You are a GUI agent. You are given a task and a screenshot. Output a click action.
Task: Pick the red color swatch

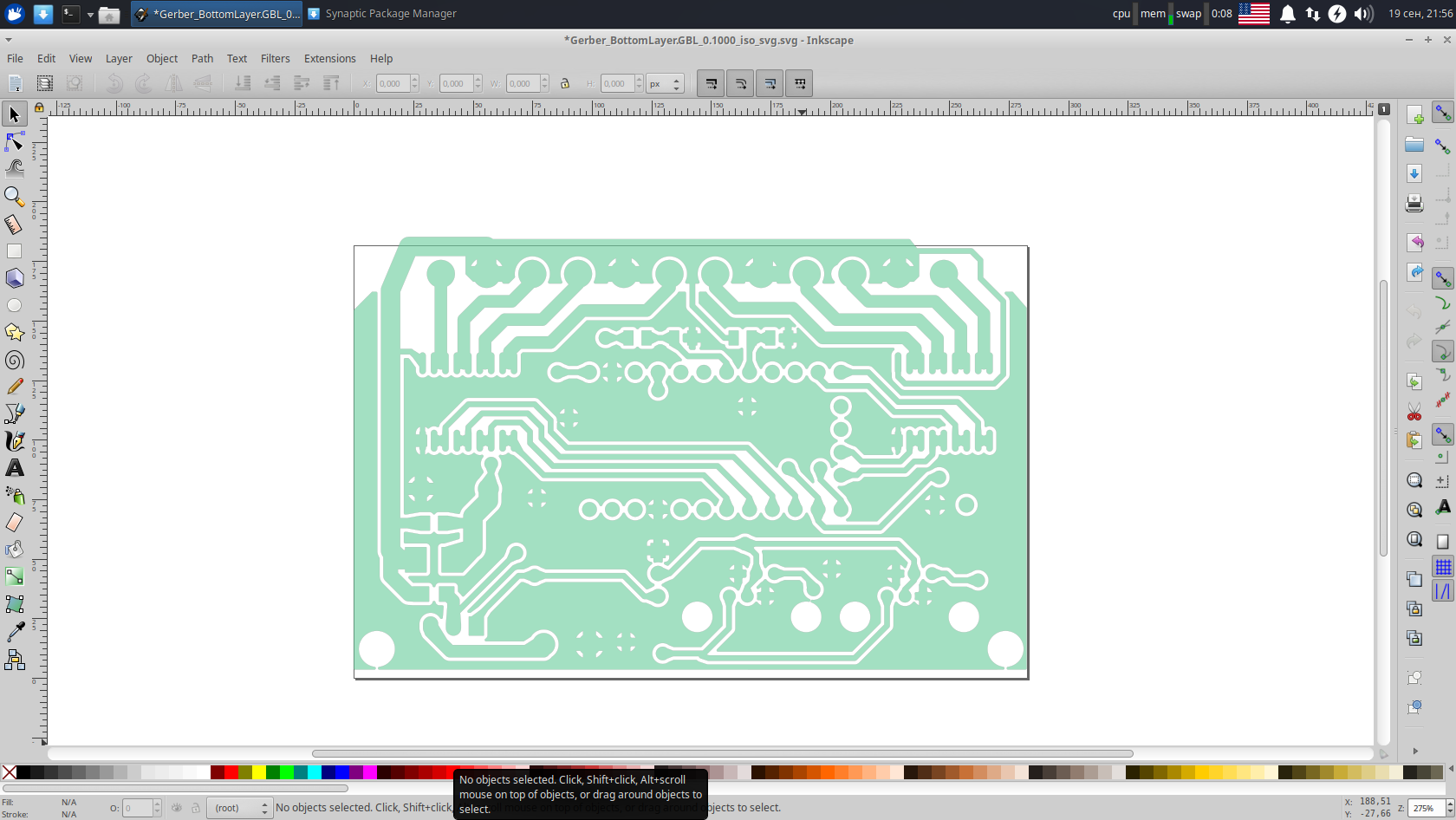(x=231, y=772)
